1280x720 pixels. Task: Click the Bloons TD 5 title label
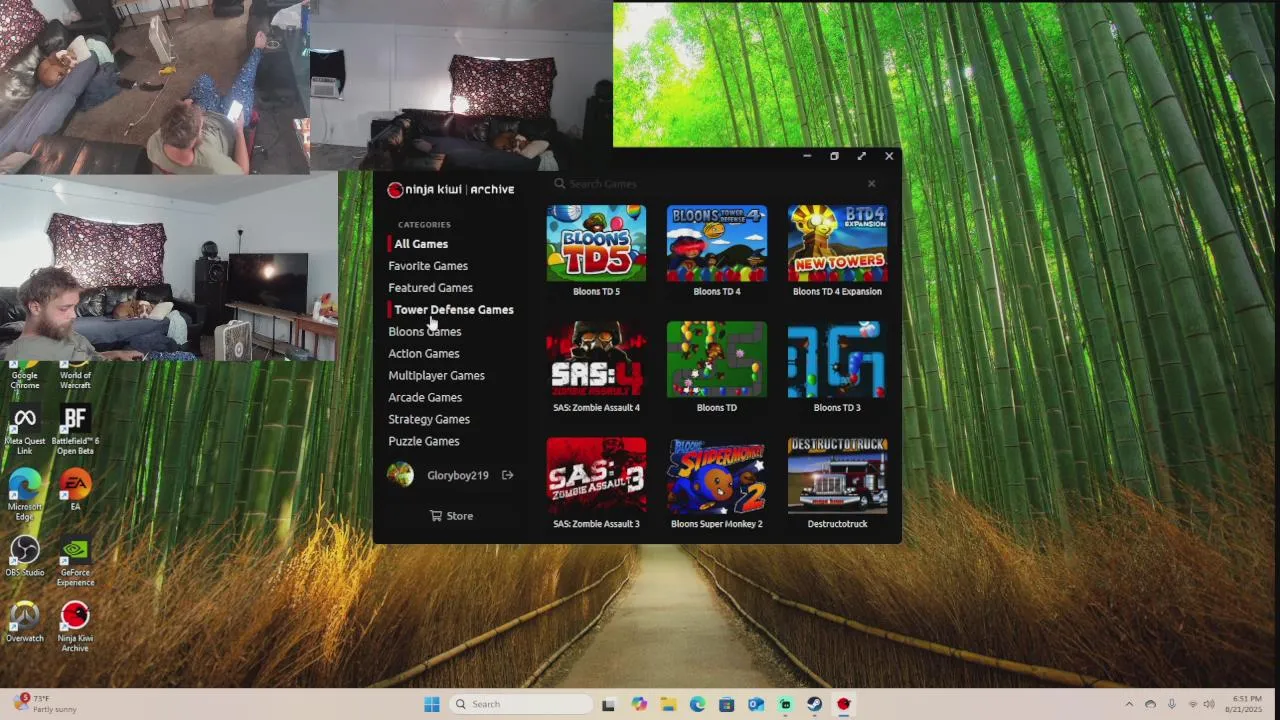(596, 292)
